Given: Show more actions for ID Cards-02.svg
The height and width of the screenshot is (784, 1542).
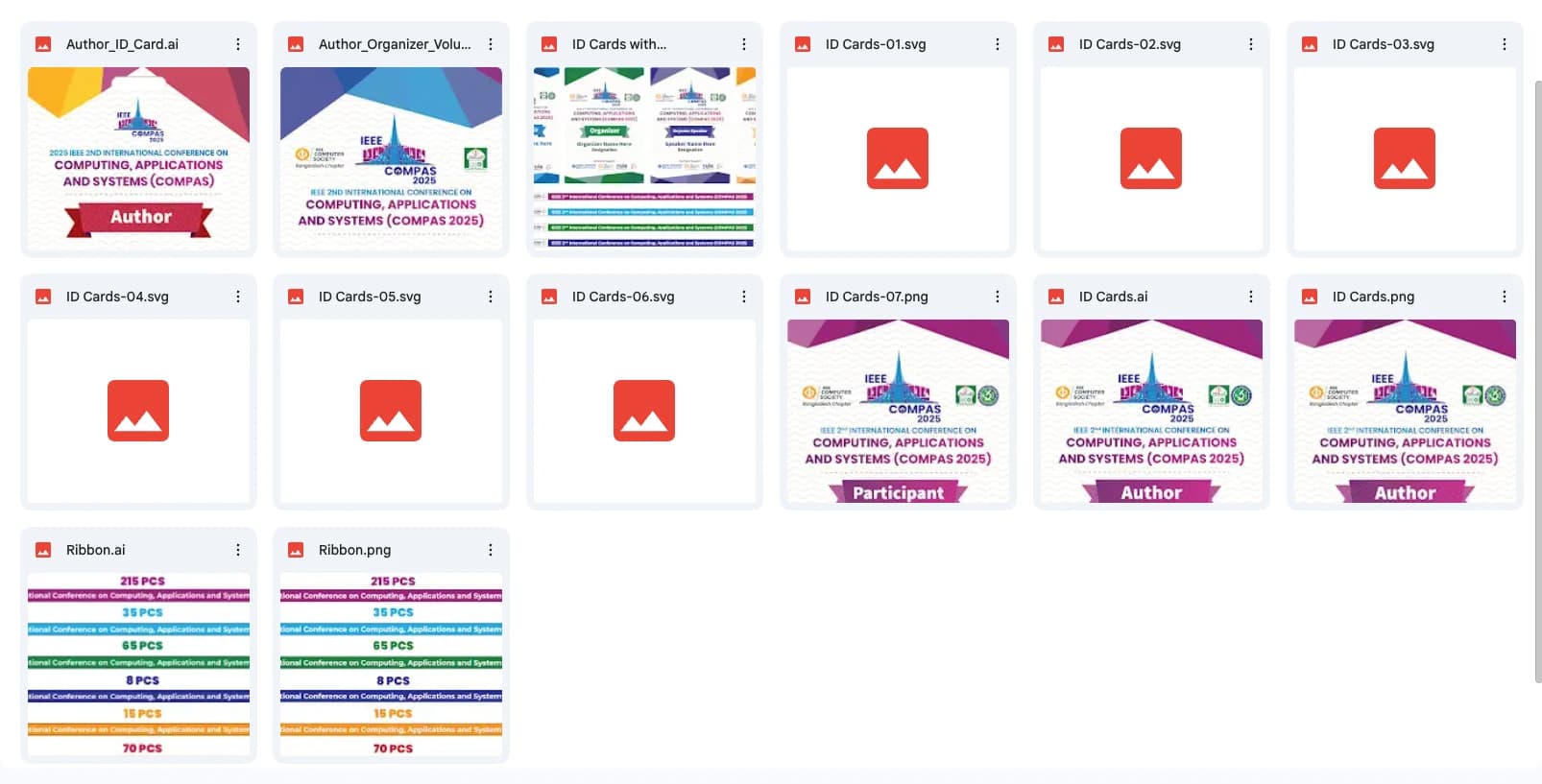Looking at the screenshot, I should (x=1251, y=44).
